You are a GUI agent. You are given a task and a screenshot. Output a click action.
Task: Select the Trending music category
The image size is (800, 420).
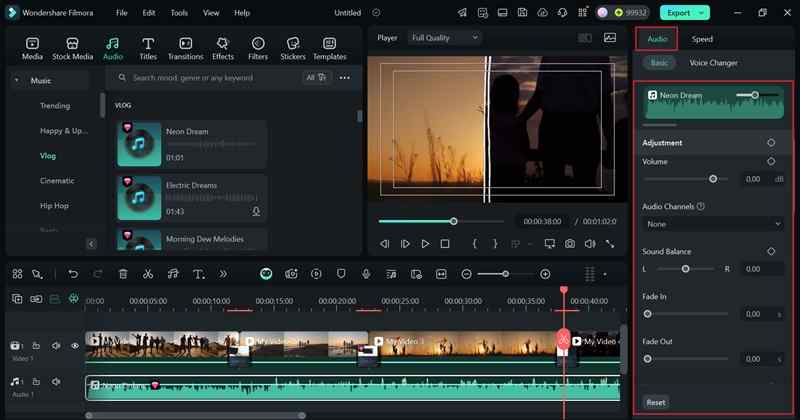click(x=55, y=106)
